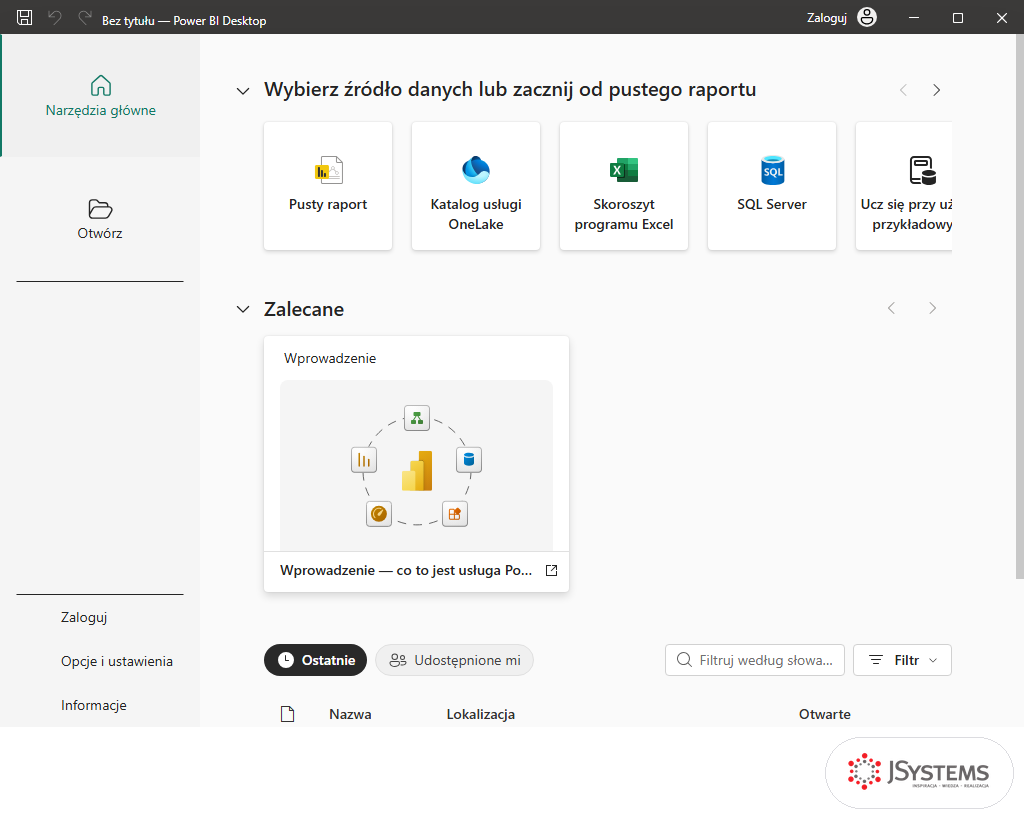
Task: Click external link icon on Wprowadzenie card
Action: click(x=551, y=570)
